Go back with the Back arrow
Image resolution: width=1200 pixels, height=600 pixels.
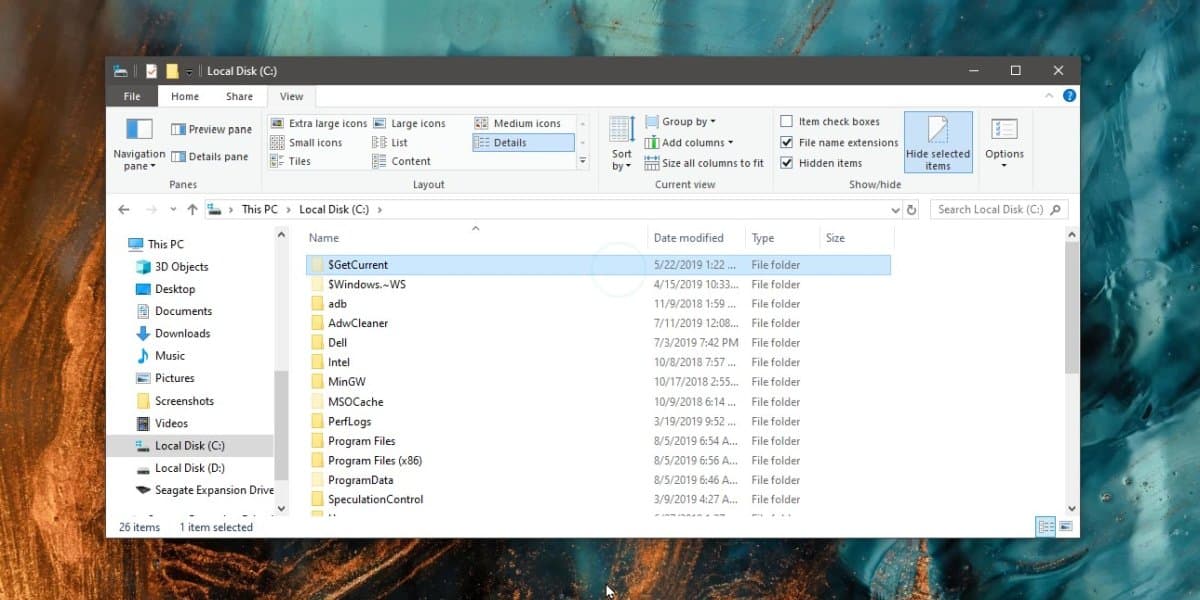(124, 210)
